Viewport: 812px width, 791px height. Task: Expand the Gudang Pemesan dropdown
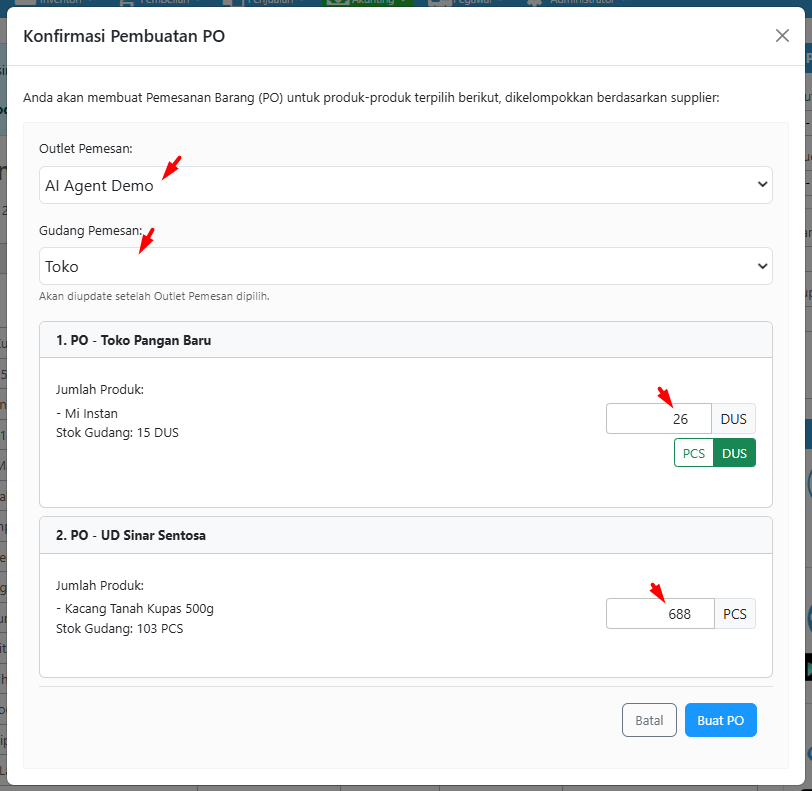[405, 266]
